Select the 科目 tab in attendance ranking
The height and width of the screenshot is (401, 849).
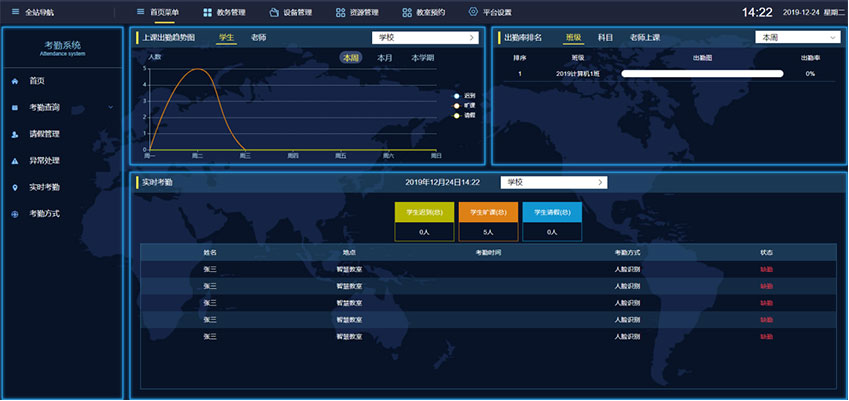pyautogui.click(x=605, y=37)
